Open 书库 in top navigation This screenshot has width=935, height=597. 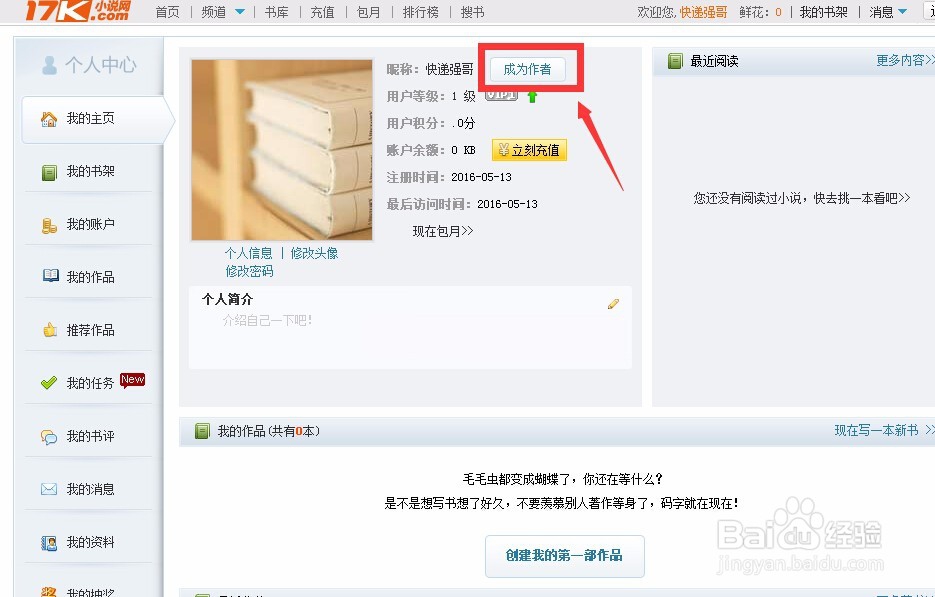[x=277, y=12]
